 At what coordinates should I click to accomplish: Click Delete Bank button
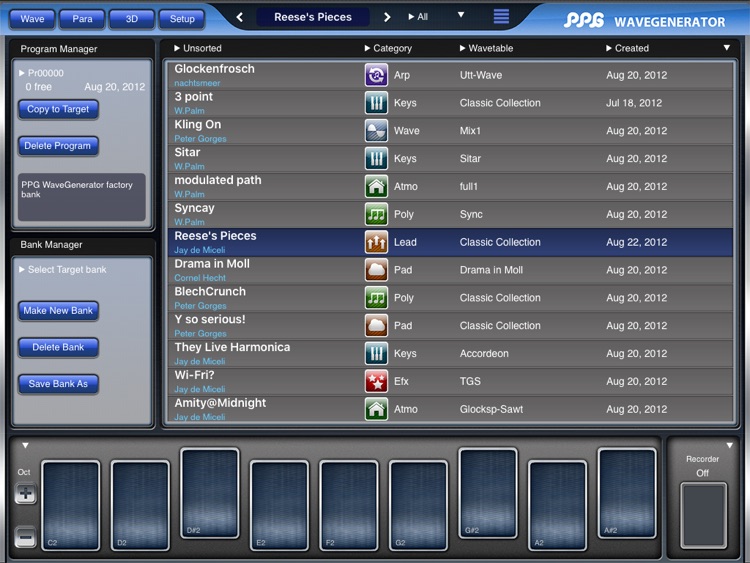[58, 347]
